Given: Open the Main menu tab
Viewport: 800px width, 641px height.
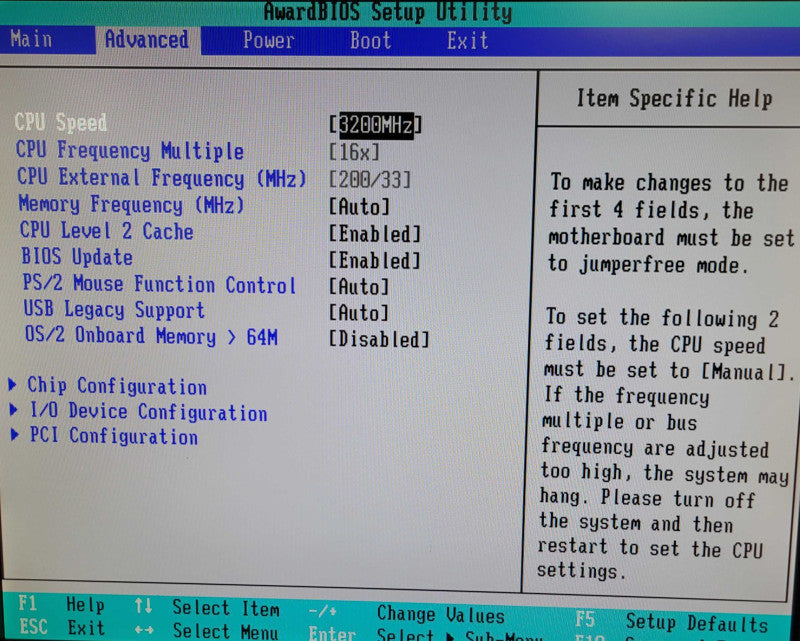Looking at the screenshot, I should (31, 40).
